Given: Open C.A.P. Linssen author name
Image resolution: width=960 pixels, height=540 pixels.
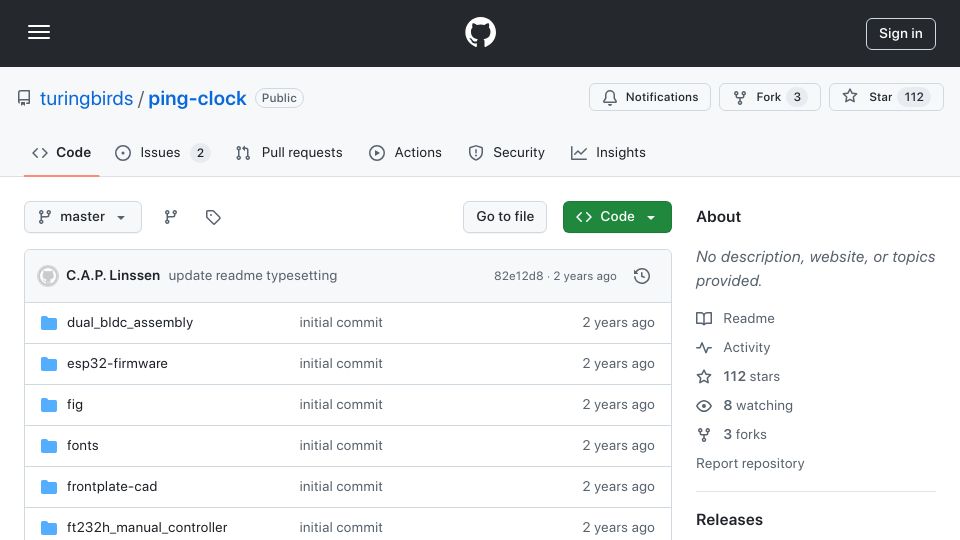Looking at the screenshot, I should pos(113,276).
